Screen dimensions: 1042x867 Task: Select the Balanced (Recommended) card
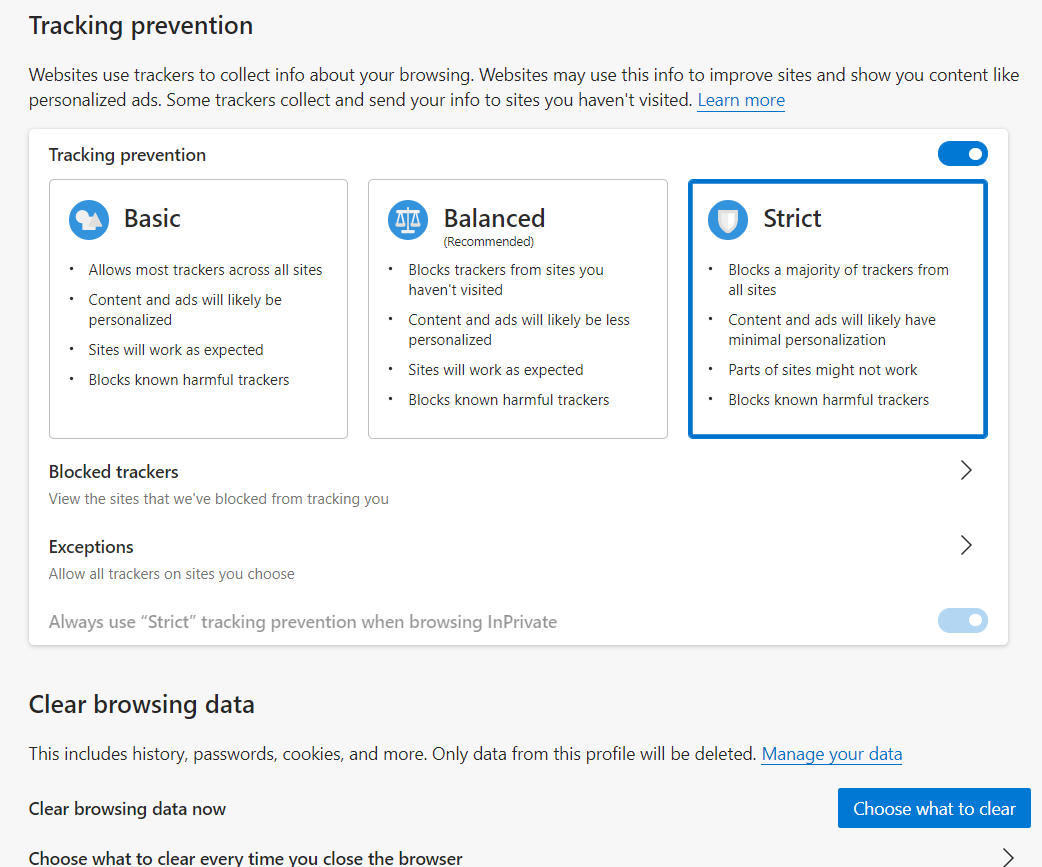pos(518,309)
